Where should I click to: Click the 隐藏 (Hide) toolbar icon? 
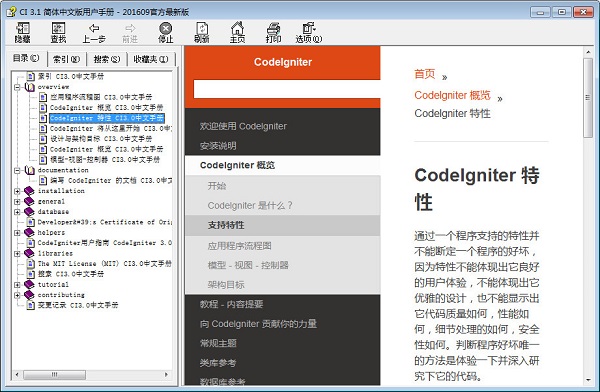(22, 33)
